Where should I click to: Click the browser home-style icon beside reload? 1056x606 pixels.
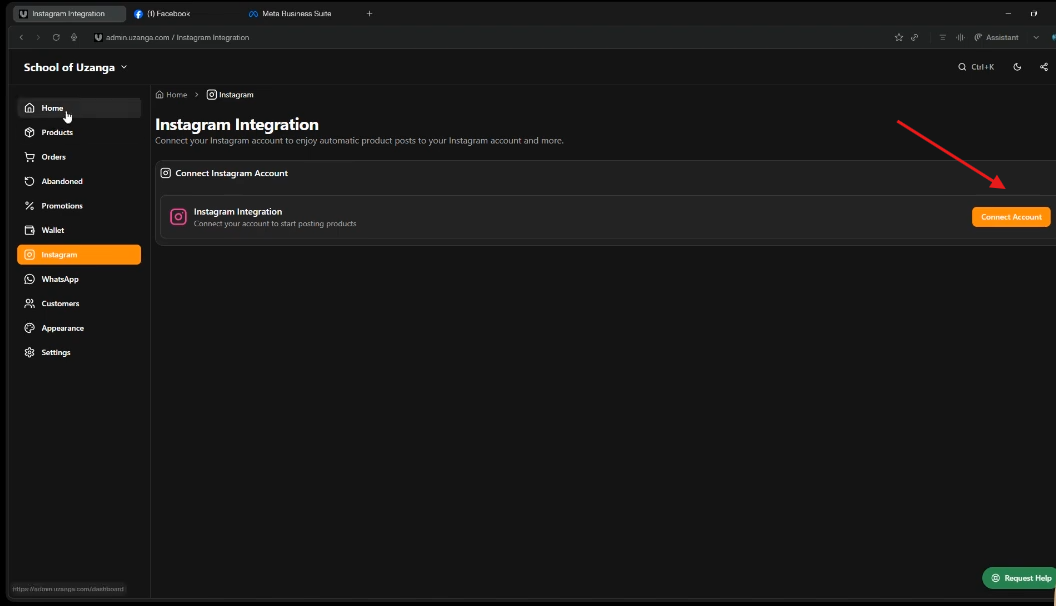pyautogui.click(x=74, y=38)
